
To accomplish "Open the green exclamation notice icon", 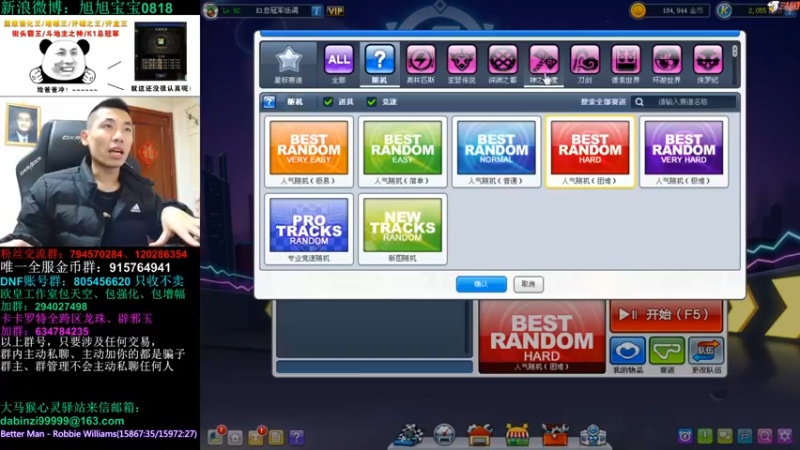I will (705, 436).
